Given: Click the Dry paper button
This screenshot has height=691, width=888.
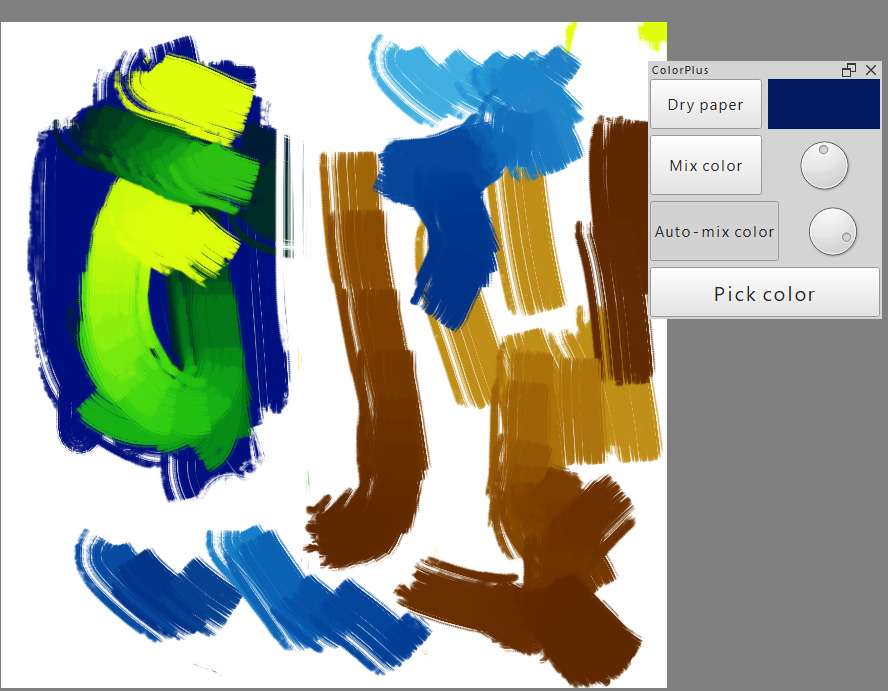Looking at the screenshot, I should tap(706, 104).
